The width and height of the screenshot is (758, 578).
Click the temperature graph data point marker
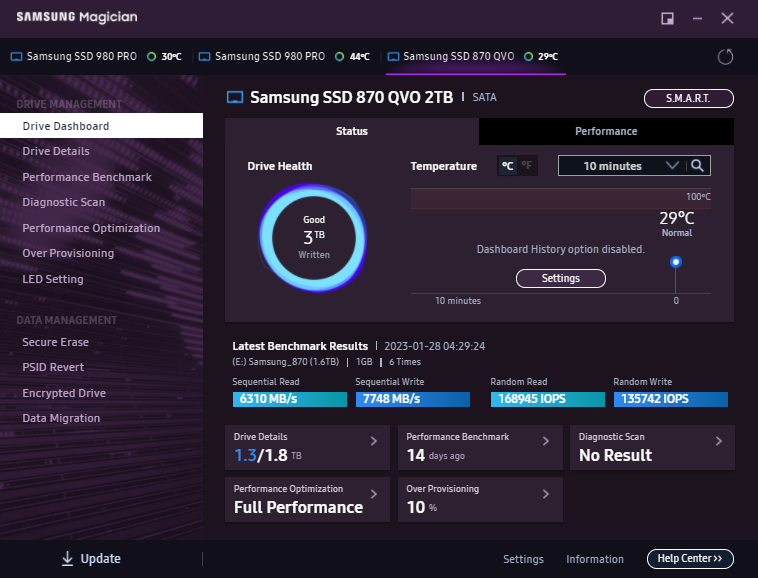coord(676,262)
